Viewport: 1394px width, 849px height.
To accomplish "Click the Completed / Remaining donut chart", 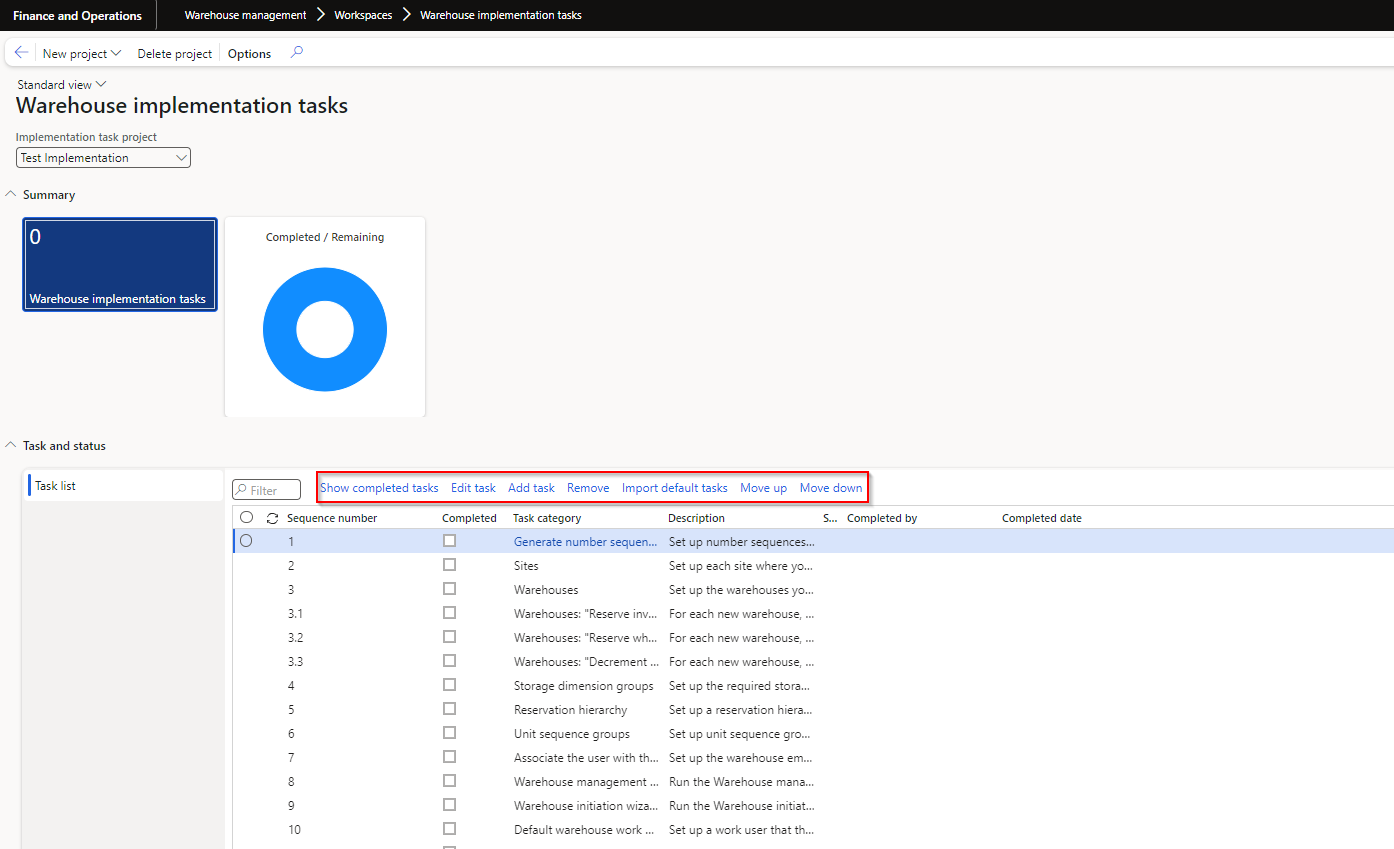I will click(x=325, y=329).
